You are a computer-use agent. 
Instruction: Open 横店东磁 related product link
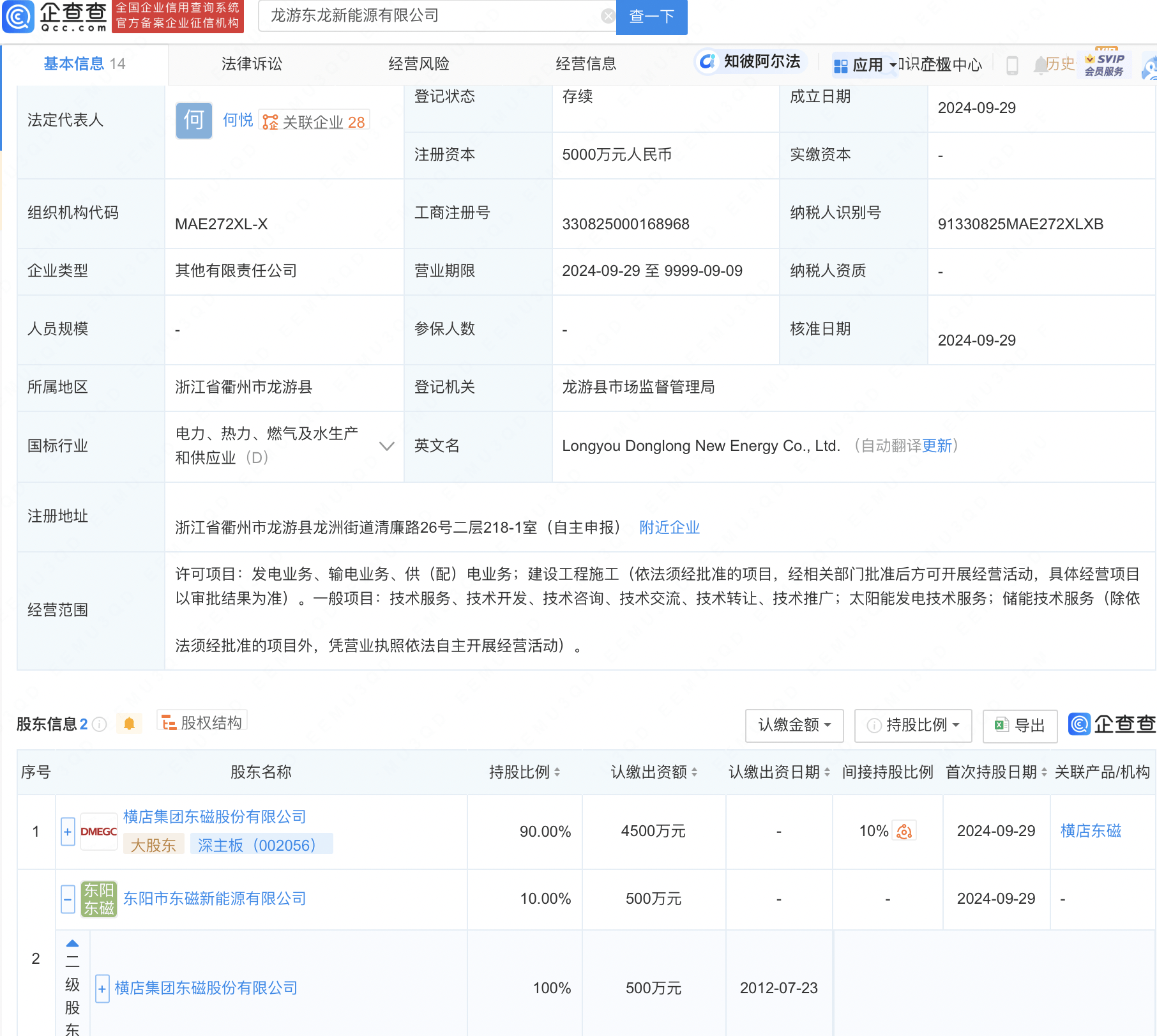(x=1091, y=831)
